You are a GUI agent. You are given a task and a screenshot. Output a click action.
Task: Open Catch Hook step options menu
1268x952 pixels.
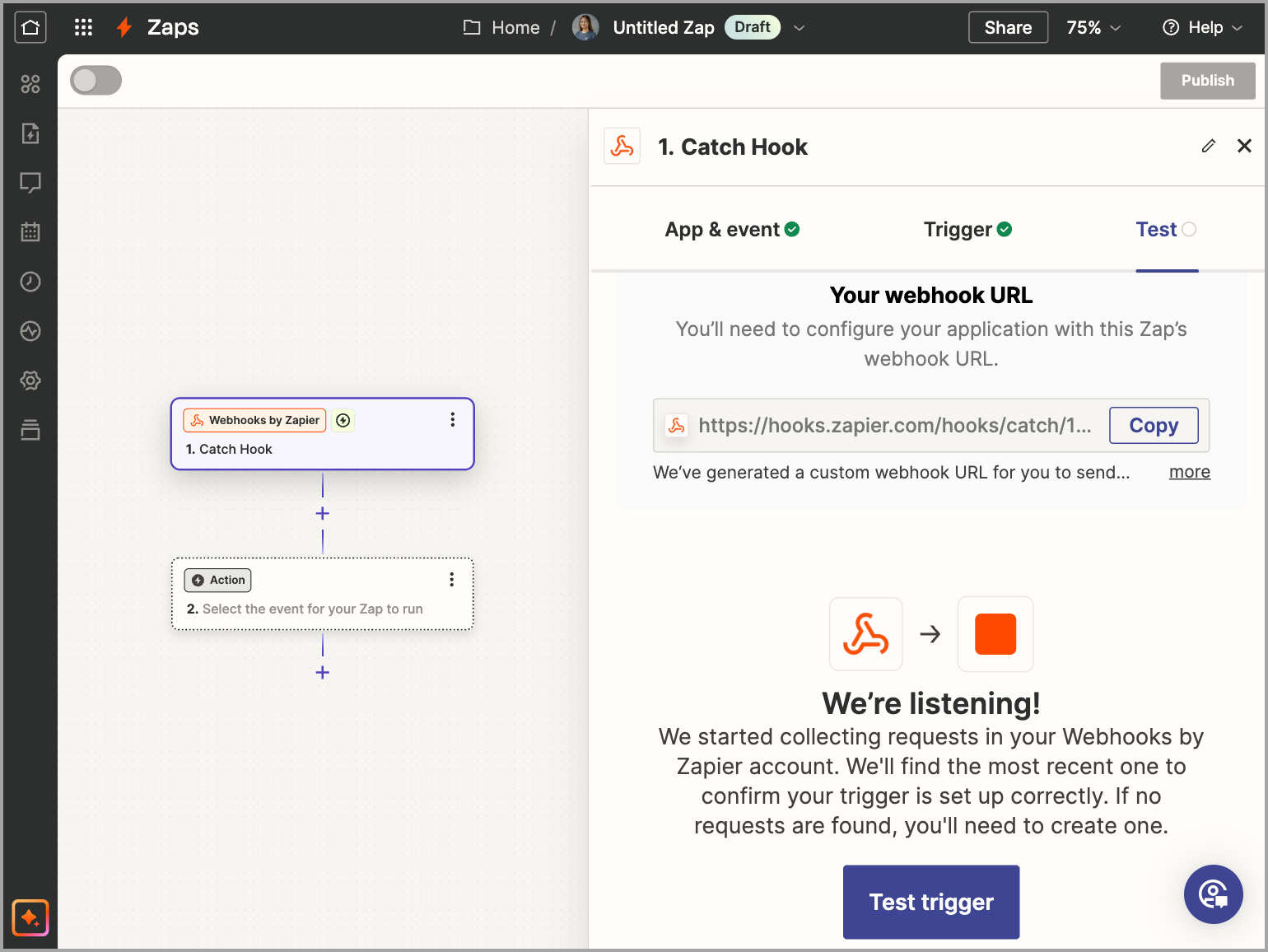pyautogui.click(x=452, y=420)
